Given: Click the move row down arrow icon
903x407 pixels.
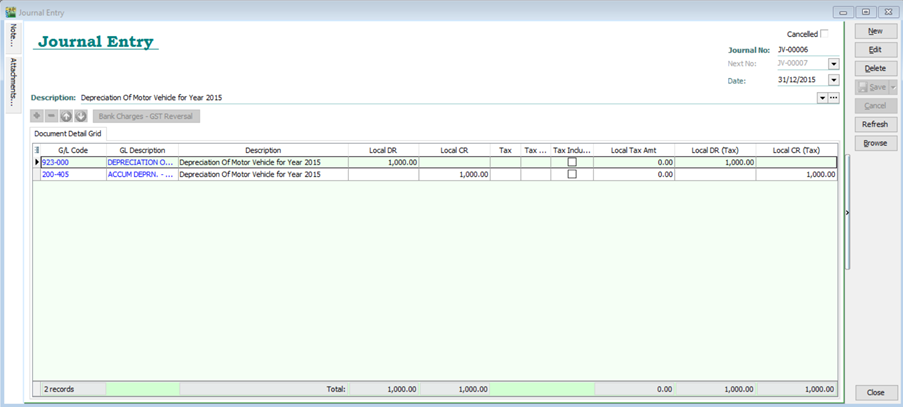Looking at the screenshot, I should tap(81, 116).
